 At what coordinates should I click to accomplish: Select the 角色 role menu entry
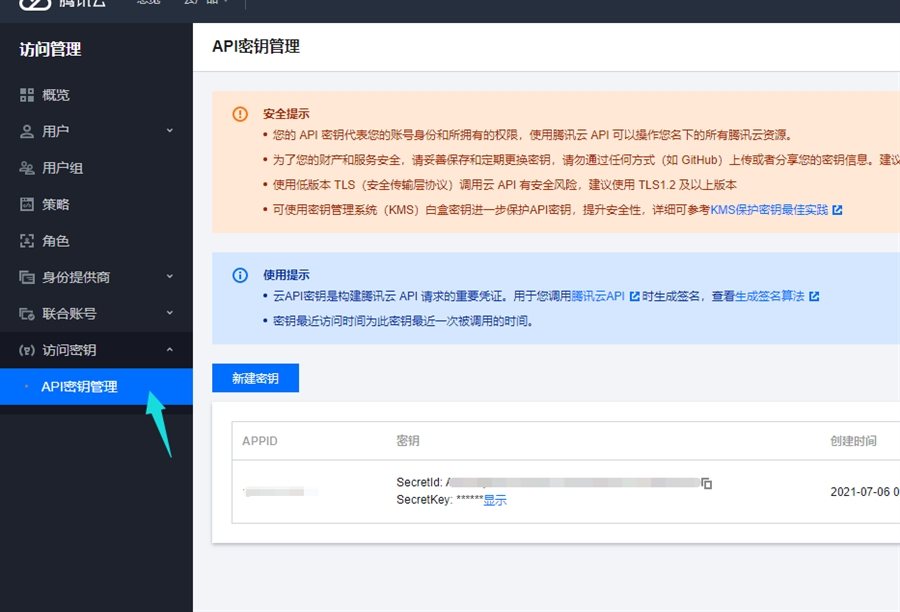tap(56, 241)
